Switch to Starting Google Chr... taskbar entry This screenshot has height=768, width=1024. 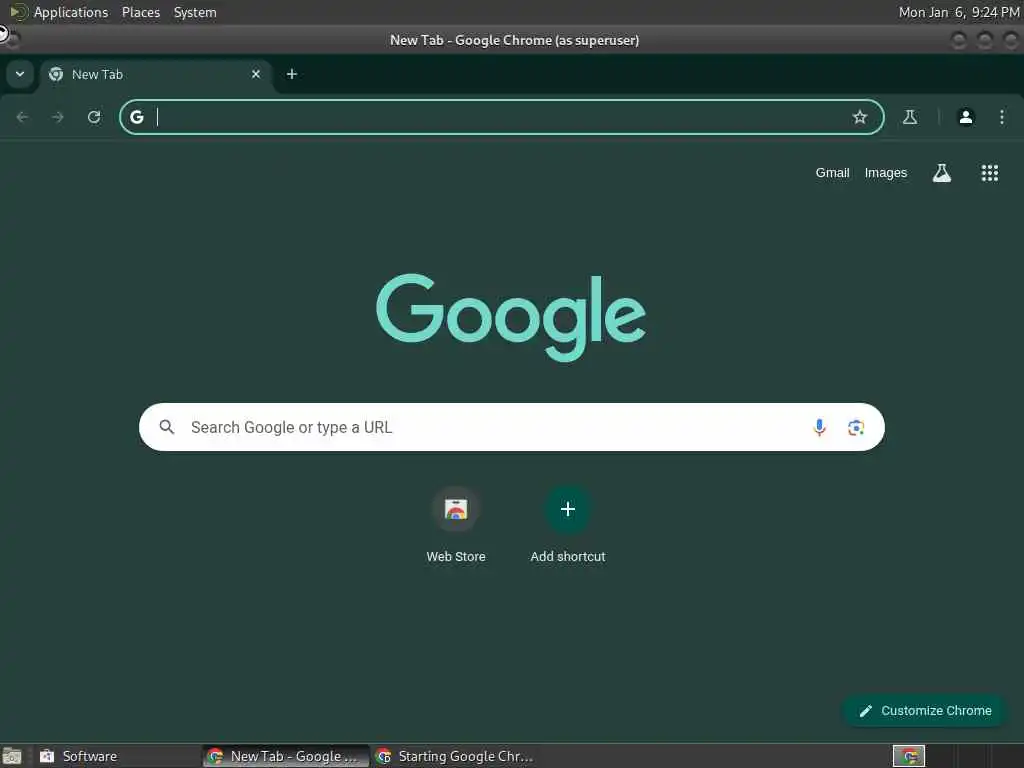tap(455, 756)
